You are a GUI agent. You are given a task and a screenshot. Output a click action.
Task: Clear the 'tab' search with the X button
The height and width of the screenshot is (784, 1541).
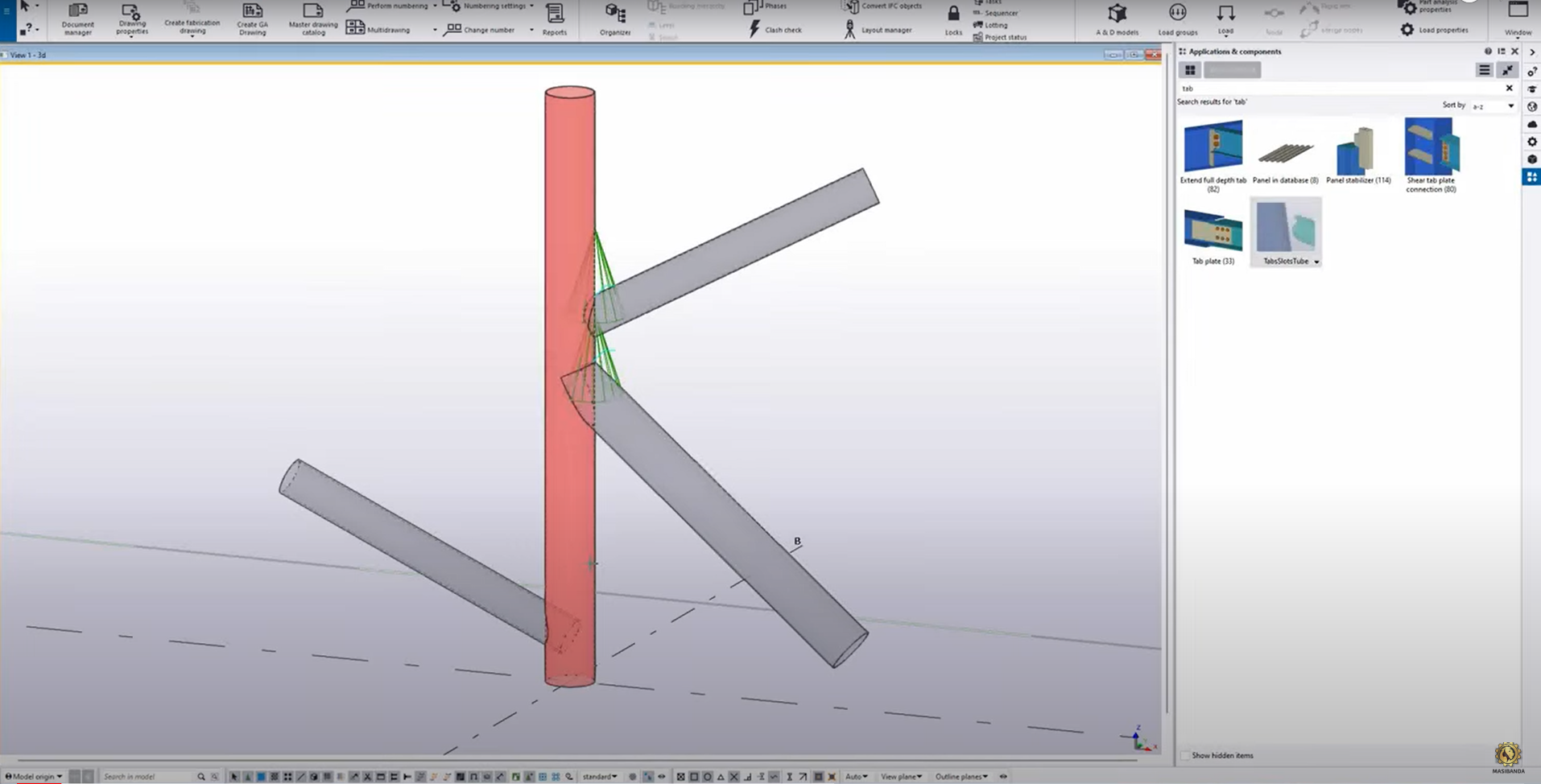(x=1510, y=89)
